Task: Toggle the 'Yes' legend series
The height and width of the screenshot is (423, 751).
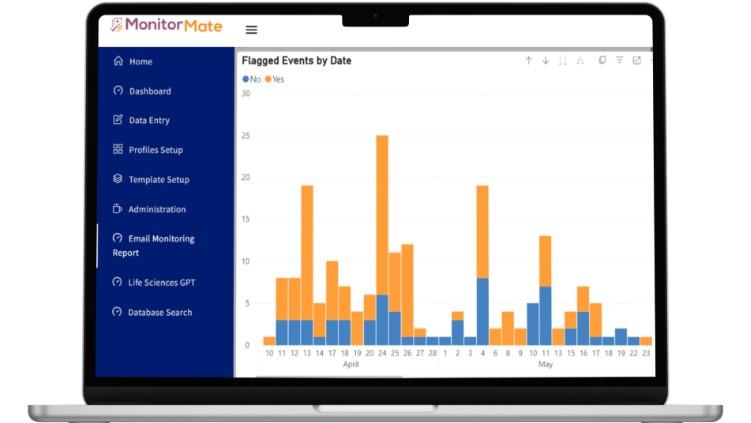Action: 275,79
